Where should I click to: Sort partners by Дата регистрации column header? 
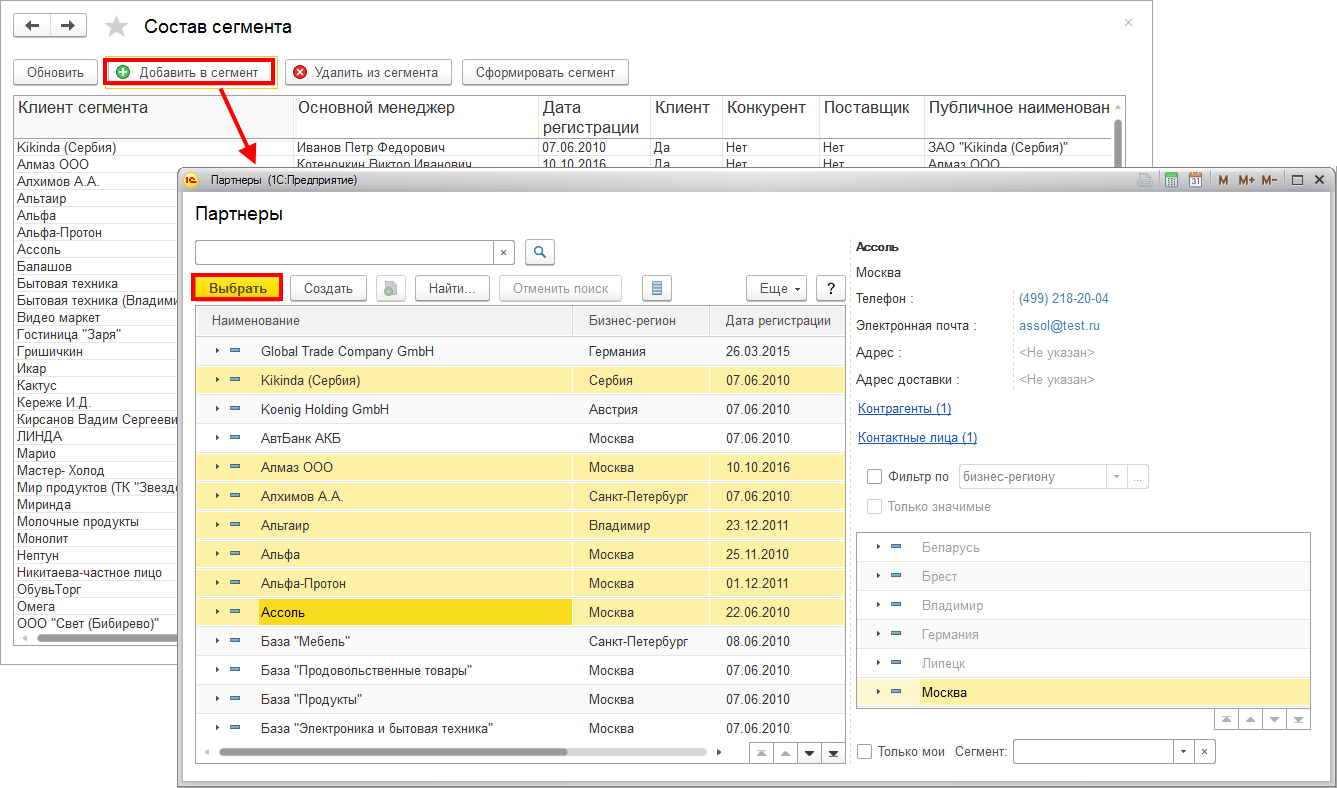tap(777, 321)
